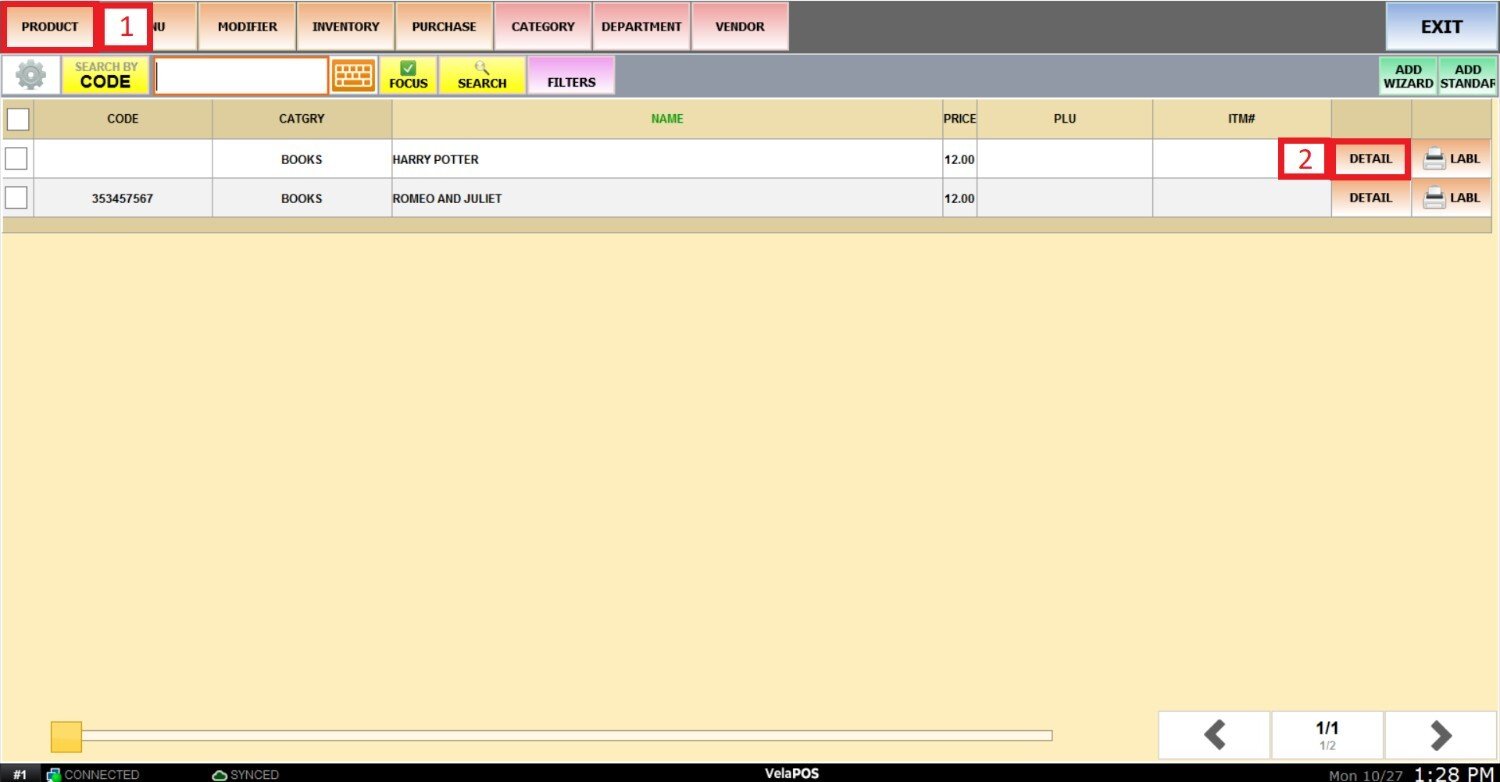Check the select-all header checkbox

18,120
